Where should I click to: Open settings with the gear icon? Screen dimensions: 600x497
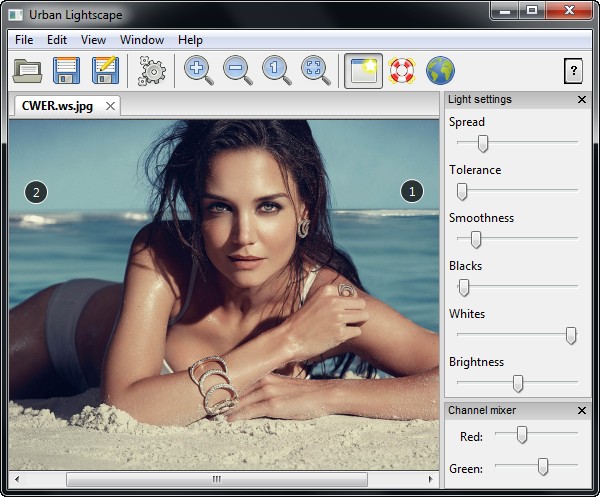tap(152, 71)
